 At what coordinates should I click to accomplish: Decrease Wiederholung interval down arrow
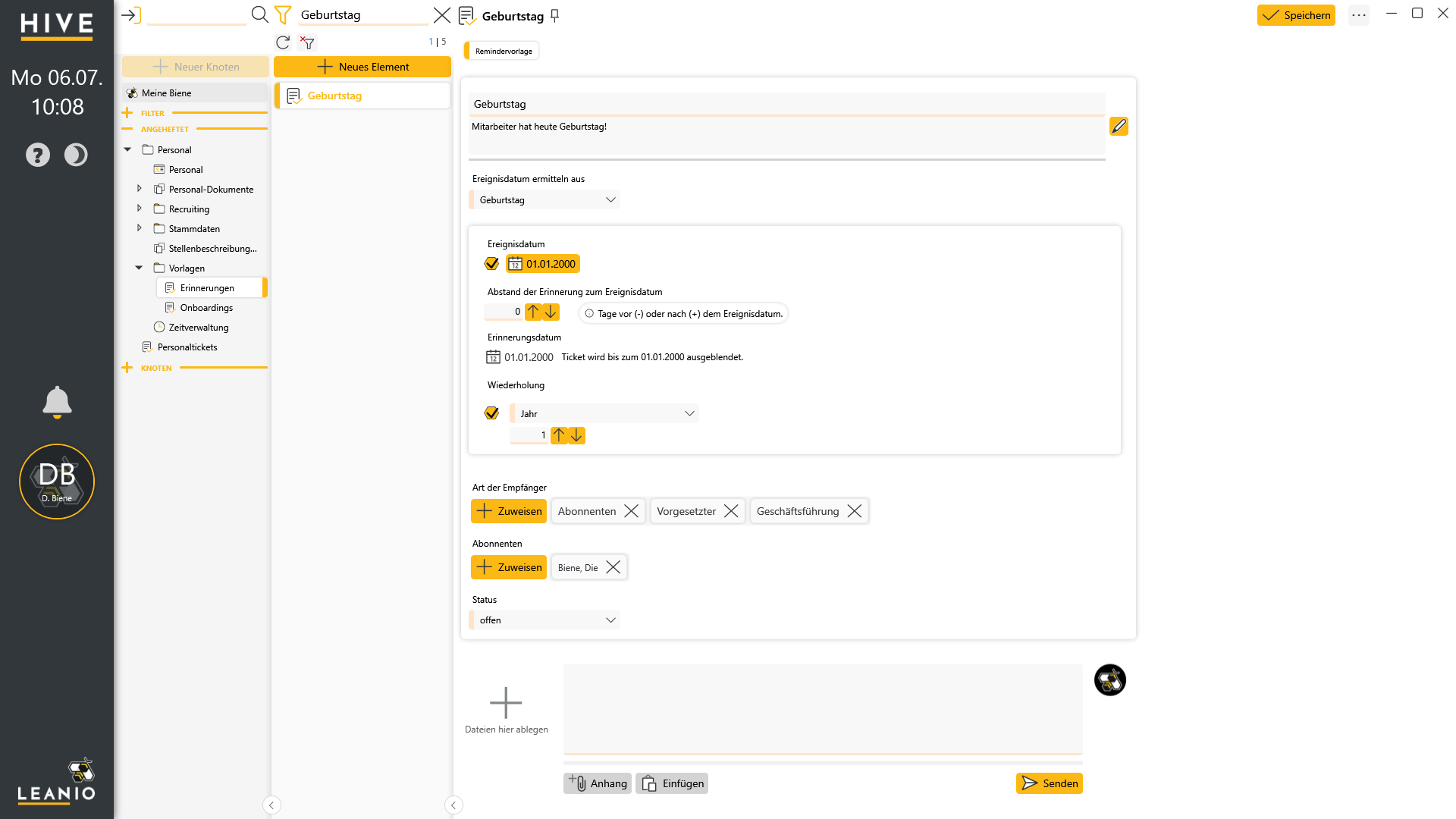pyautogui.click(x=577, y=435)
